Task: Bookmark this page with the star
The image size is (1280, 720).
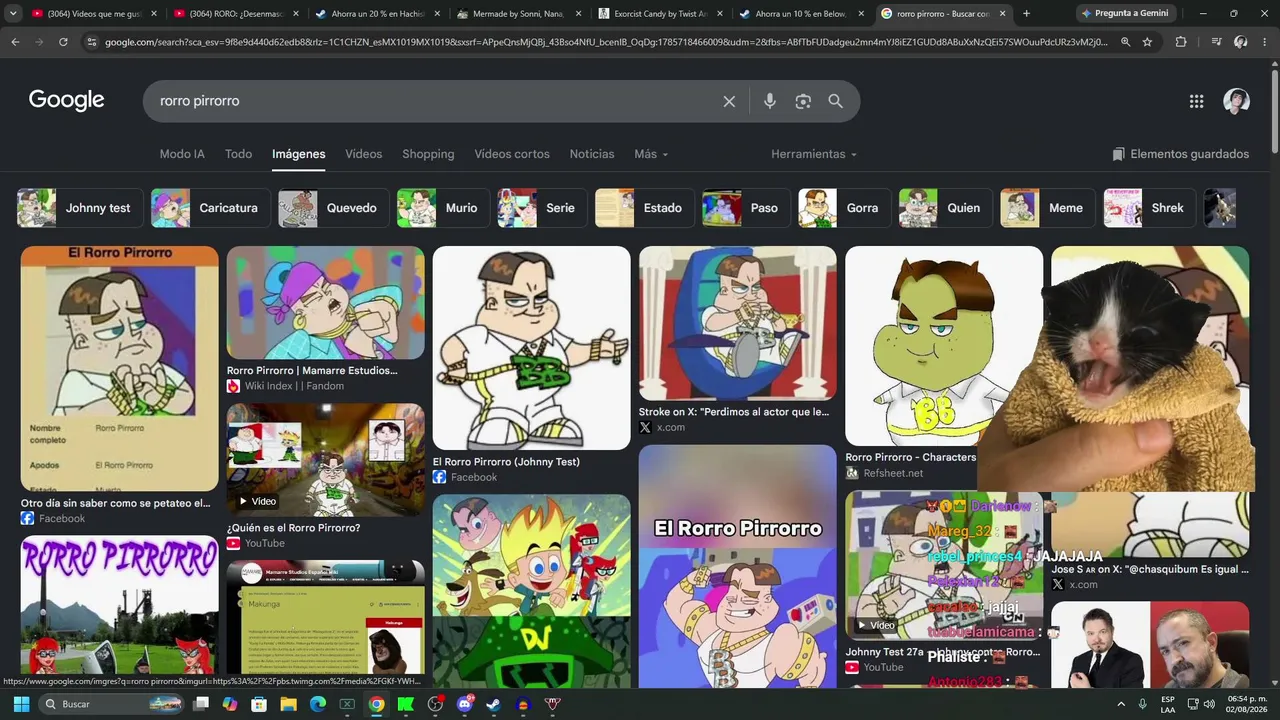Action: [1147, 42]
